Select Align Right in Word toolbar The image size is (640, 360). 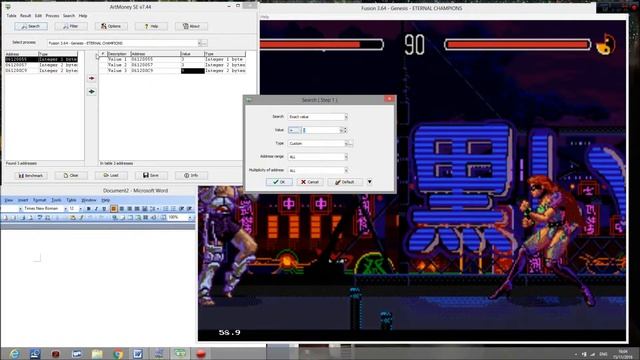click(129, 209)
